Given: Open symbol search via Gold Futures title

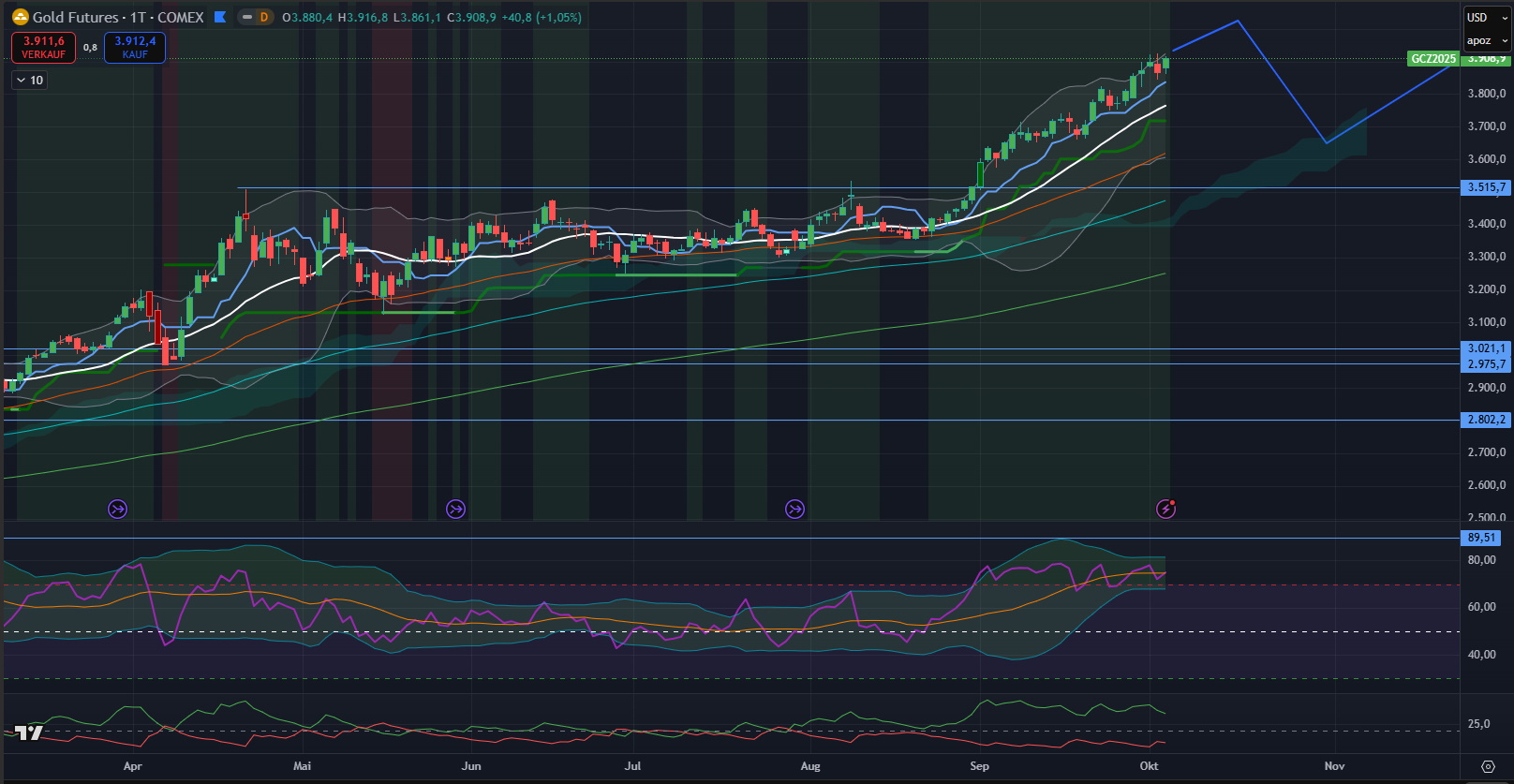Looking at the screenshot, I should tap(118, 17).
